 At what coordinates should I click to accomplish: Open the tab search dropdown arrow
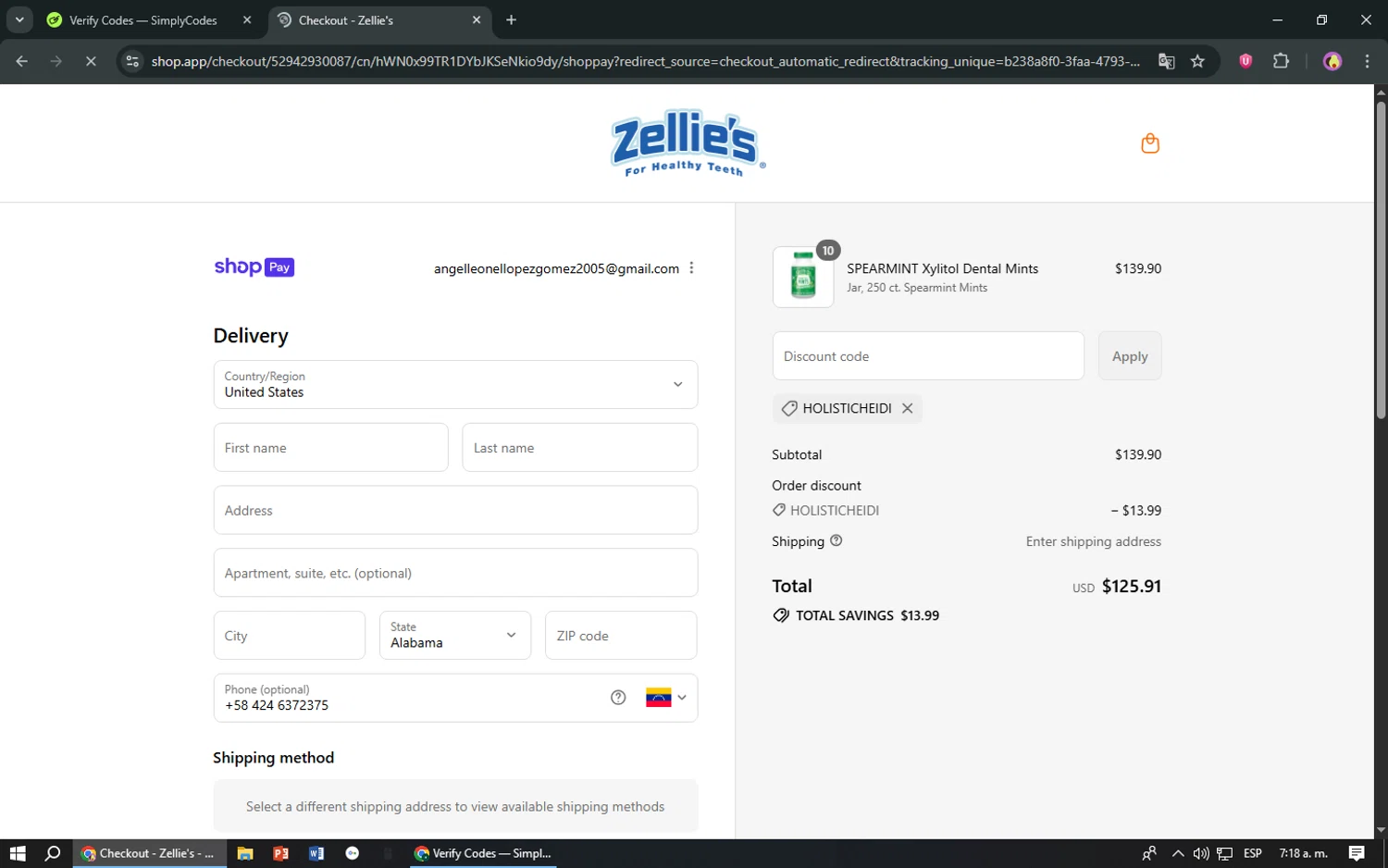[19, 20]
